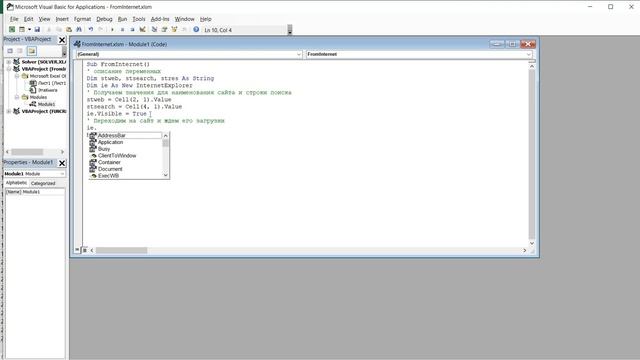Open the Edit menu
This screenshot has width=640, height=360.
pos(29,19)
